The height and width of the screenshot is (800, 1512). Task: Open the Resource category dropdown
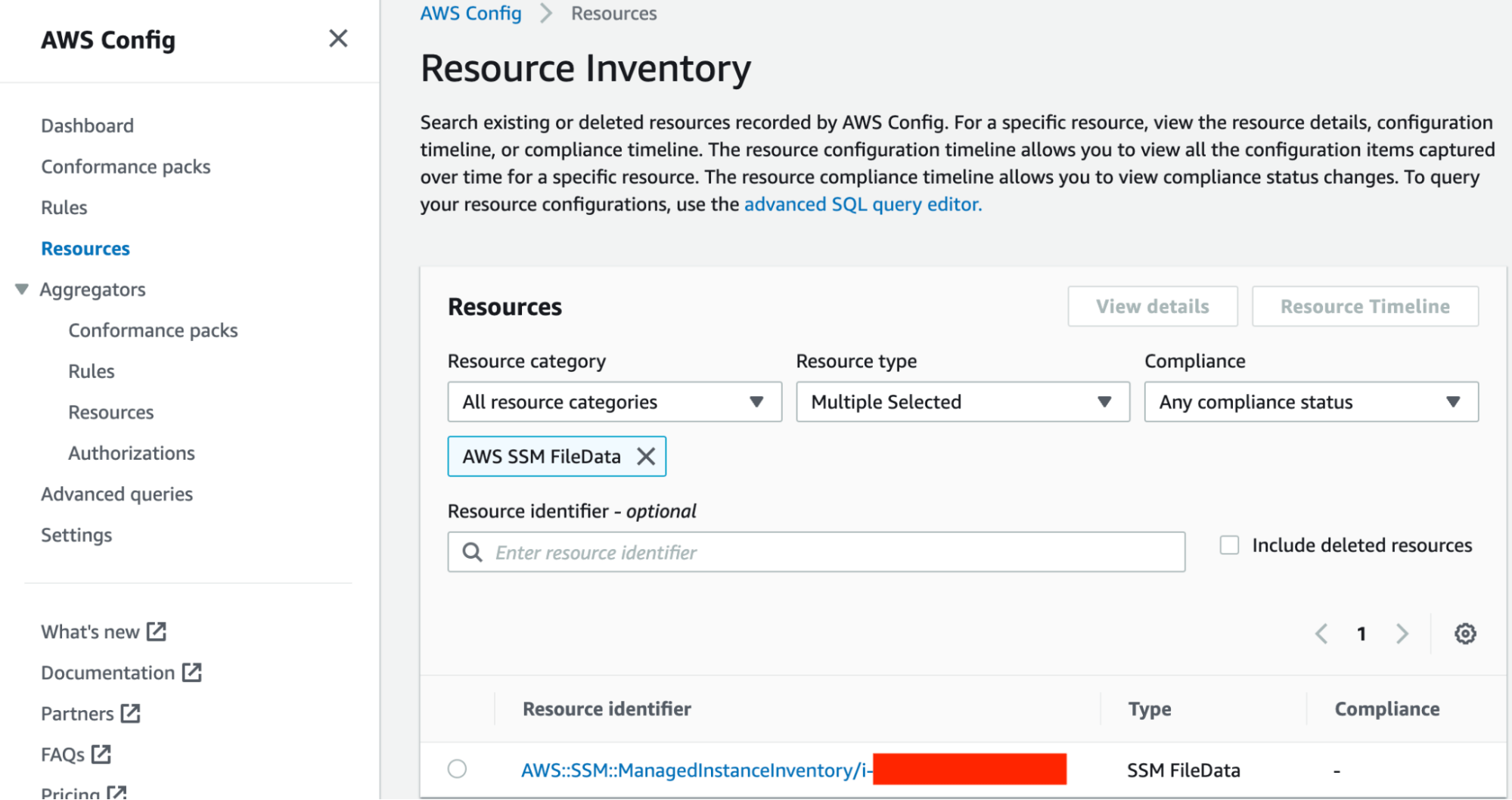[x=613, y=402]
